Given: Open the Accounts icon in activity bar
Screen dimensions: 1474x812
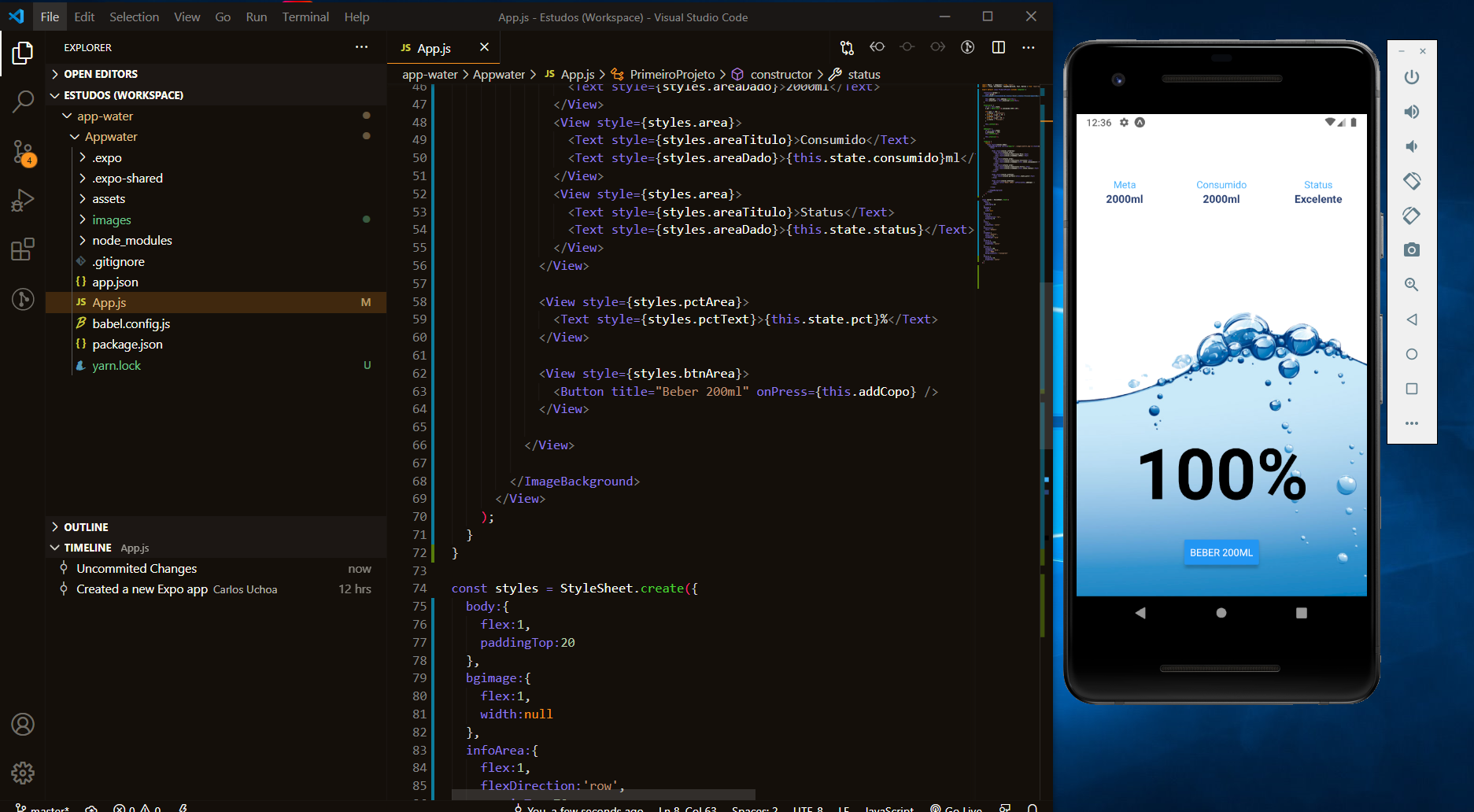Looking at the screenshot, I should coord(23,724).
